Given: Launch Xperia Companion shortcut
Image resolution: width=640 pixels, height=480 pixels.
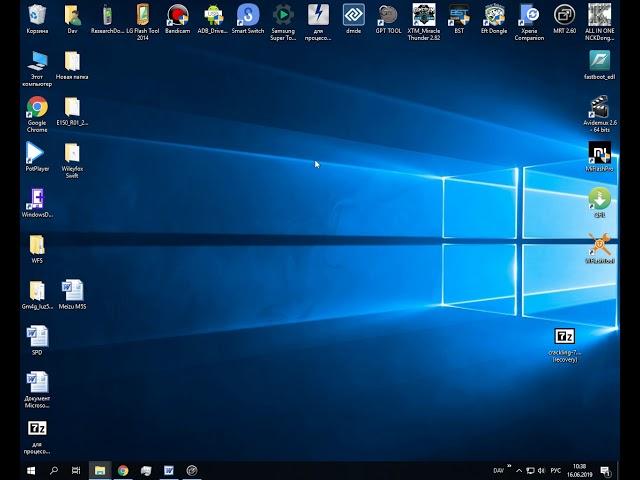Looking at the screenshot, I should (529, 22).
